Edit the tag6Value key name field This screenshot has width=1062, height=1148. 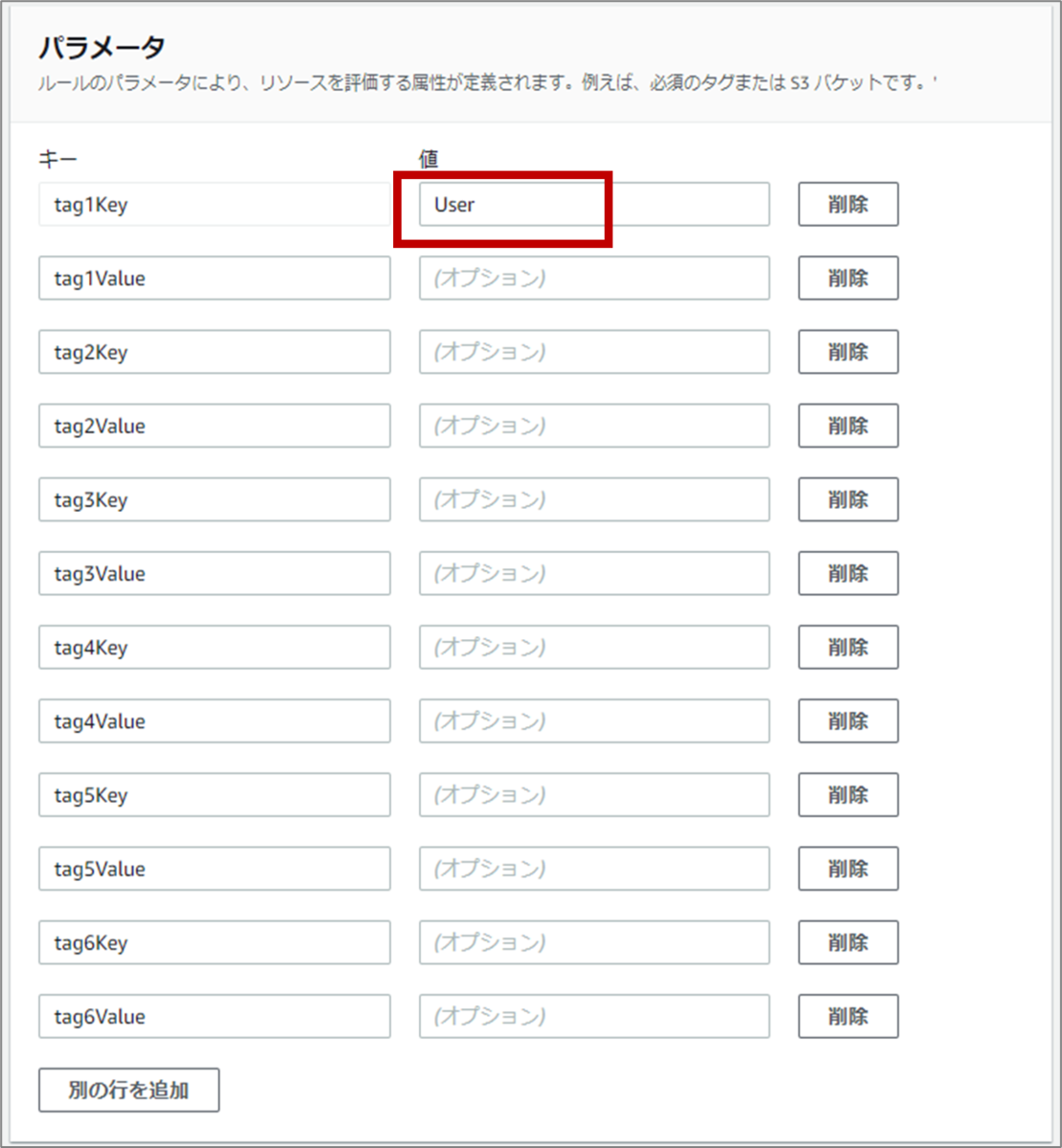215,1016
